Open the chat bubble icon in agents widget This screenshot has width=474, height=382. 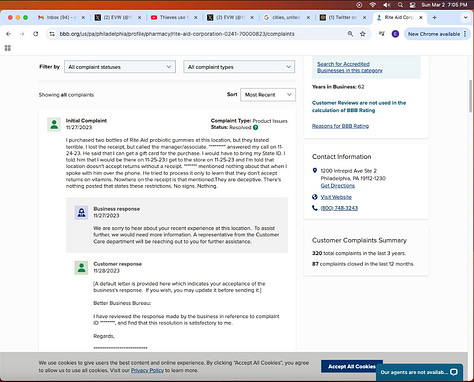click(454, 372)
